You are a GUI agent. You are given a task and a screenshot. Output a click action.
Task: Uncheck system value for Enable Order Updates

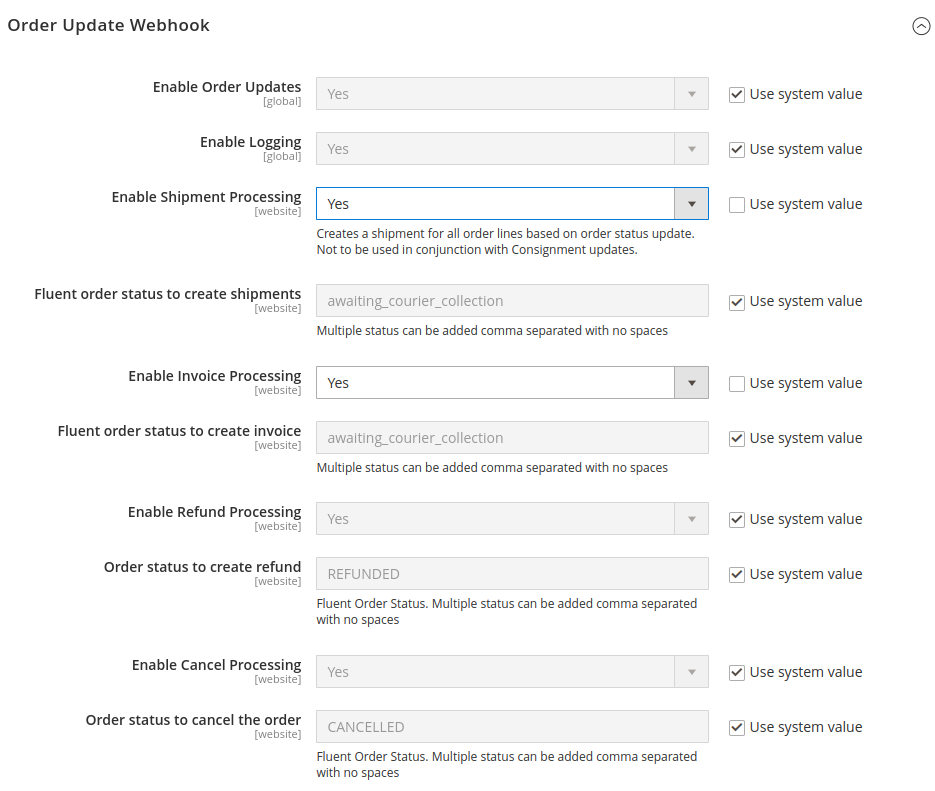point(737,95)
